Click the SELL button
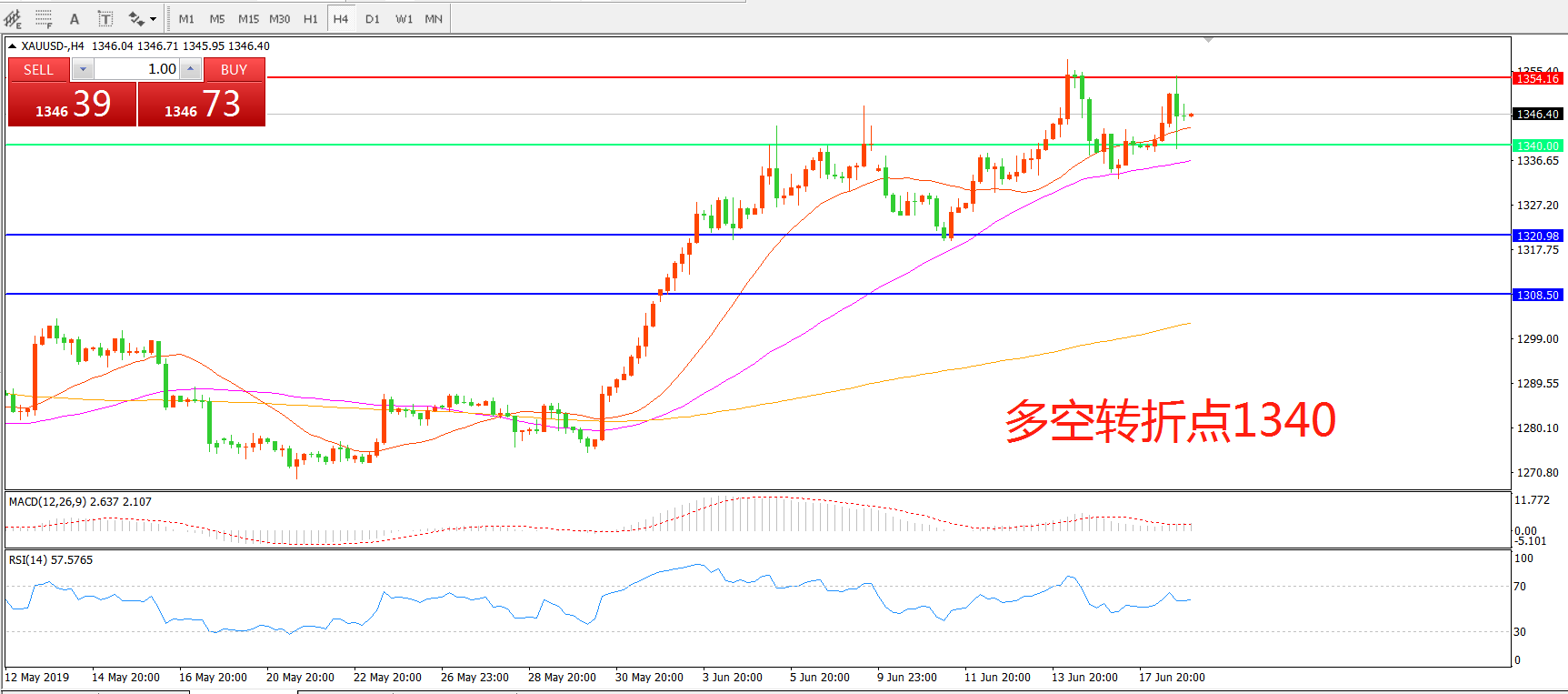Viewport: 1568px width, 694px height. (39, 69)
